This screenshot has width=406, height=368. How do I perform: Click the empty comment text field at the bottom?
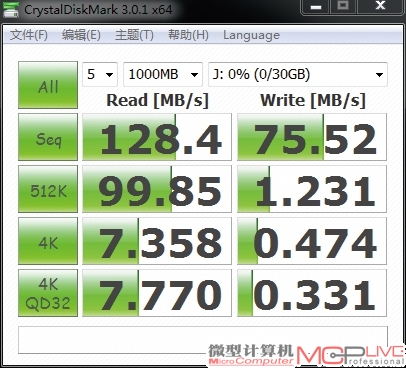(203, 340)
